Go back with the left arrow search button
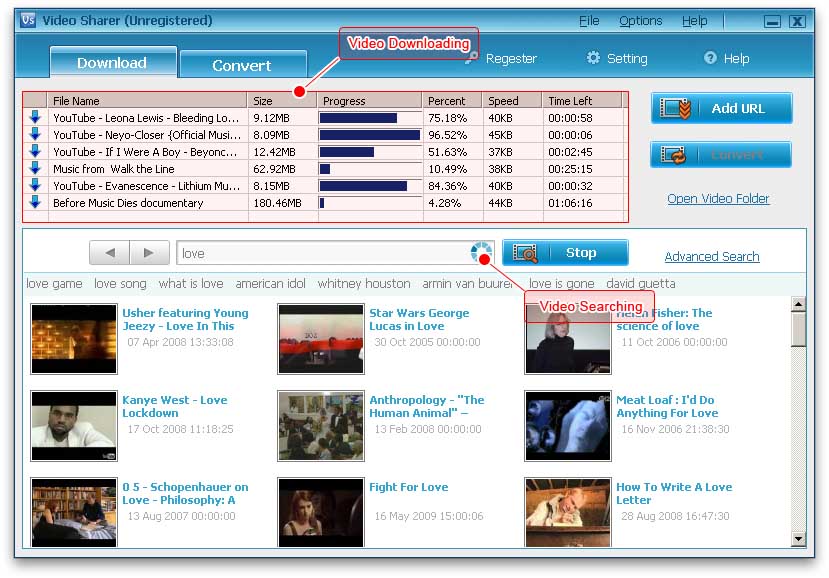The width and height of the screenshot is (829, 578). [109, 253]
